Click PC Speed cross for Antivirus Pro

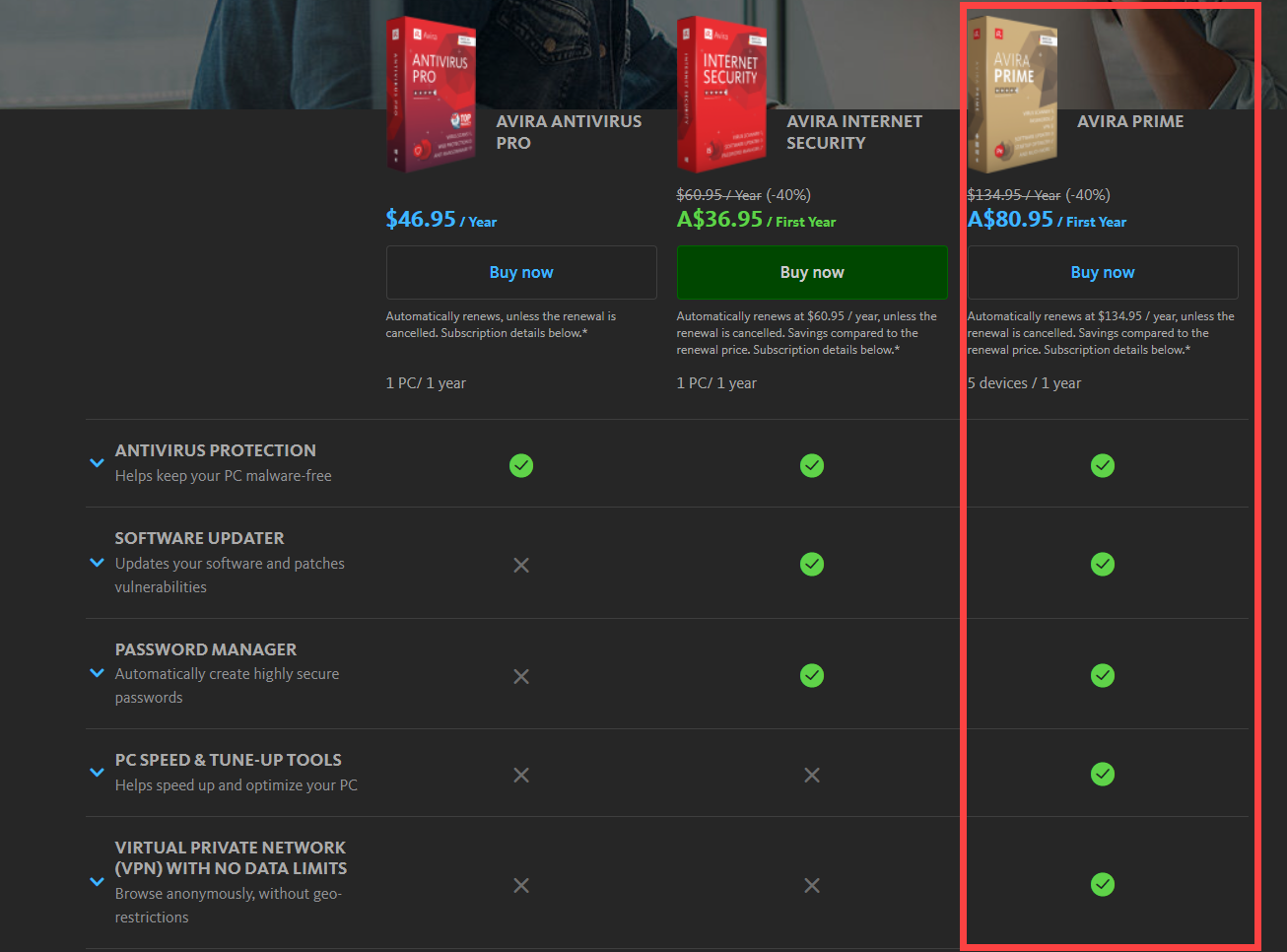521,776
